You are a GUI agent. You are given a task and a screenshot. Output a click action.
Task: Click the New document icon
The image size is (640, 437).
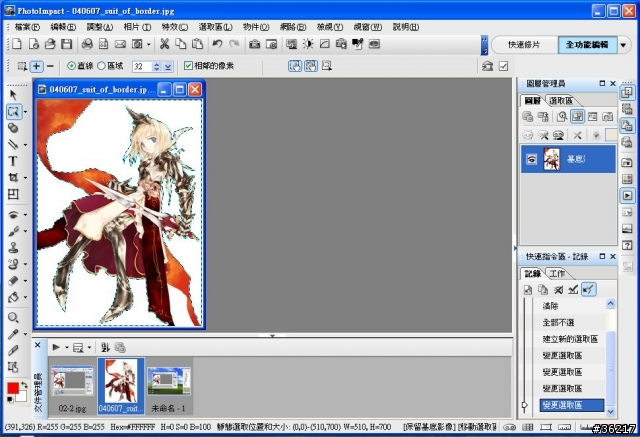(17, 44)
